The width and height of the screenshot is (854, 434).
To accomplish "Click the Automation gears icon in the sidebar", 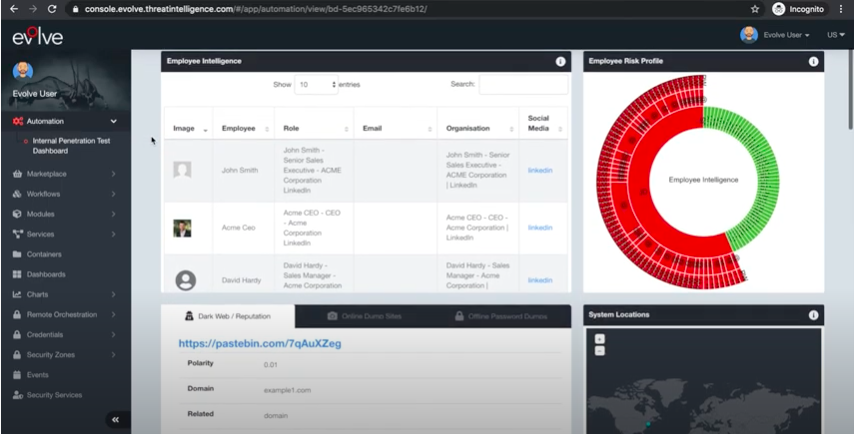I will [17, 121].
